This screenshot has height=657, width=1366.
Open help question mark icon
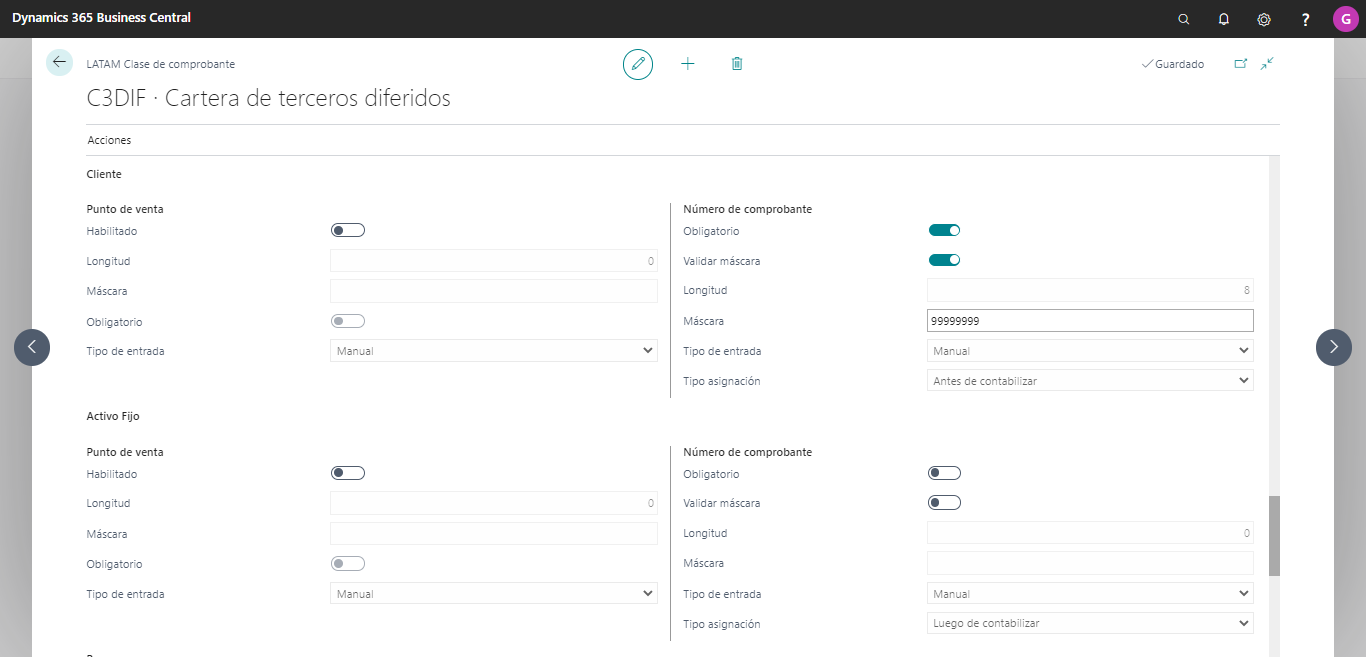(1305, 19)
